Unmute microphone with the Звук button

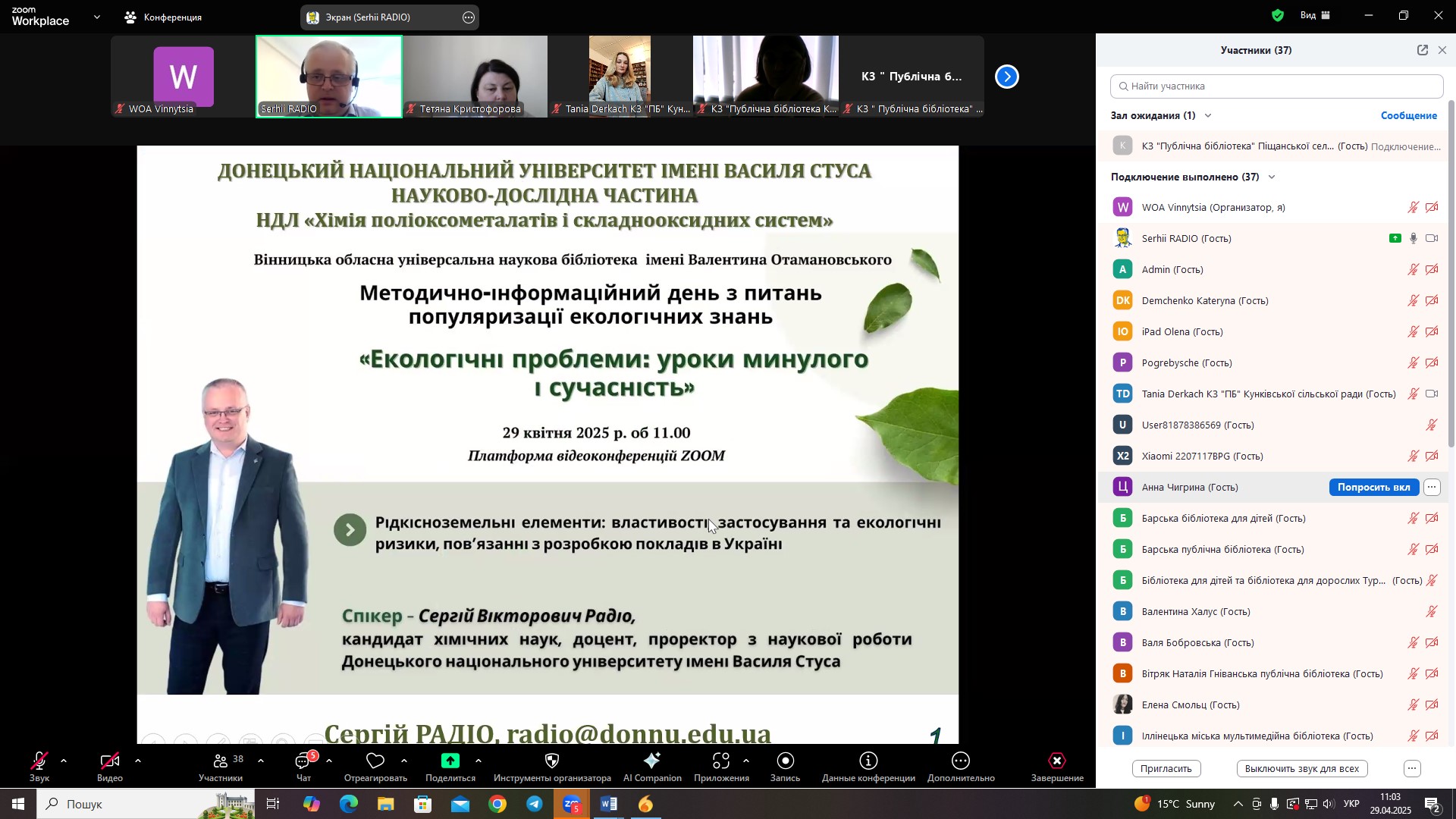click(39, 767)
